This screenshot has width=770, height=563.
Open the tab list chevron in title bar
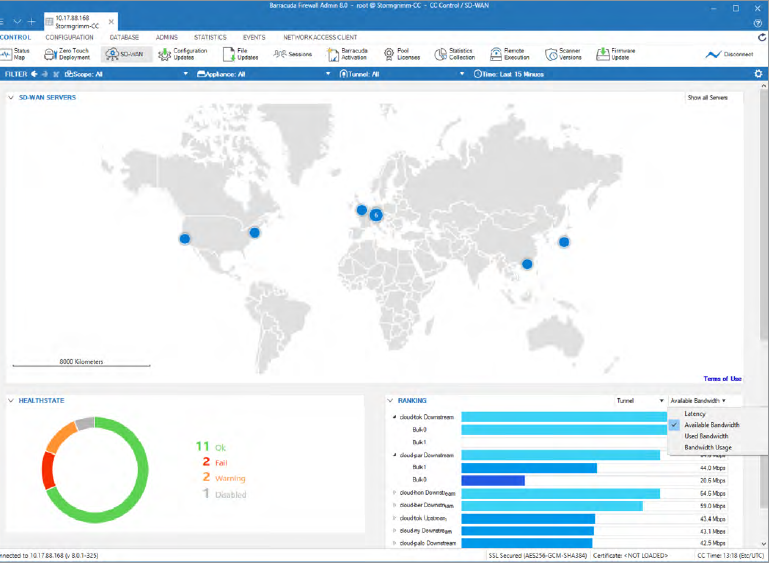tap(17, 22)
